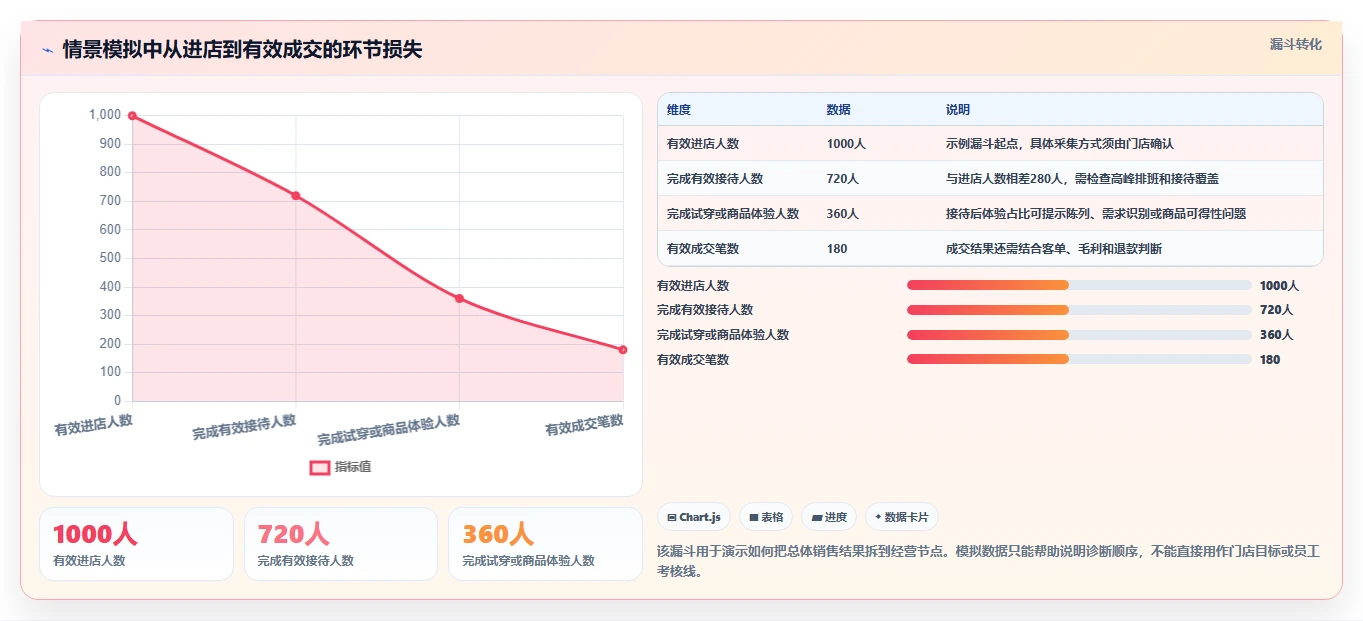Click the title 情景模拟中从进店到有效成交的环节损失
This screenshot has height=621, width=1363.
pos(242,50)
